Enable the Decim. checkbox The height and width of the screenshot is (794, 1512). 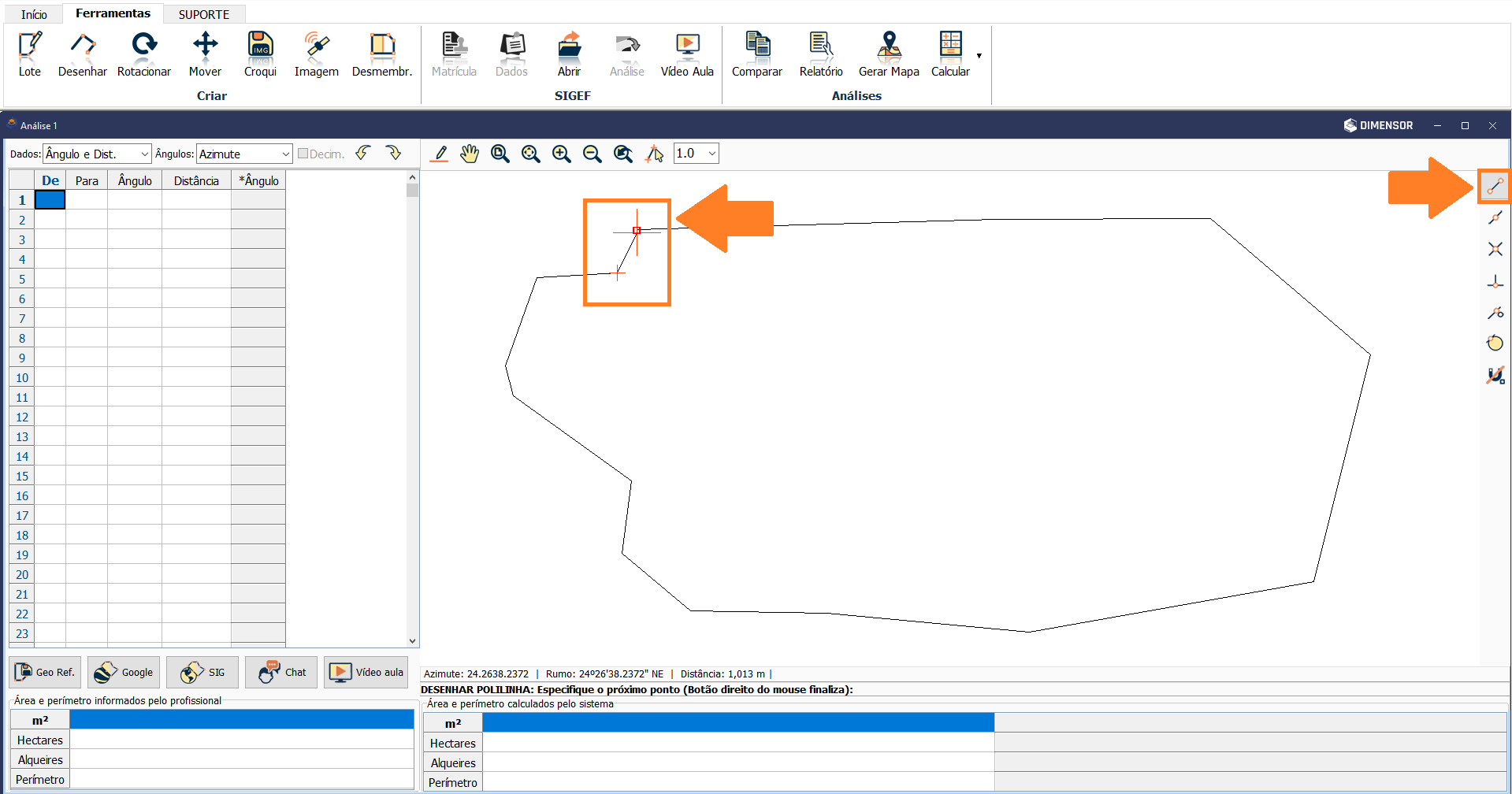click(x=303, y=154)
